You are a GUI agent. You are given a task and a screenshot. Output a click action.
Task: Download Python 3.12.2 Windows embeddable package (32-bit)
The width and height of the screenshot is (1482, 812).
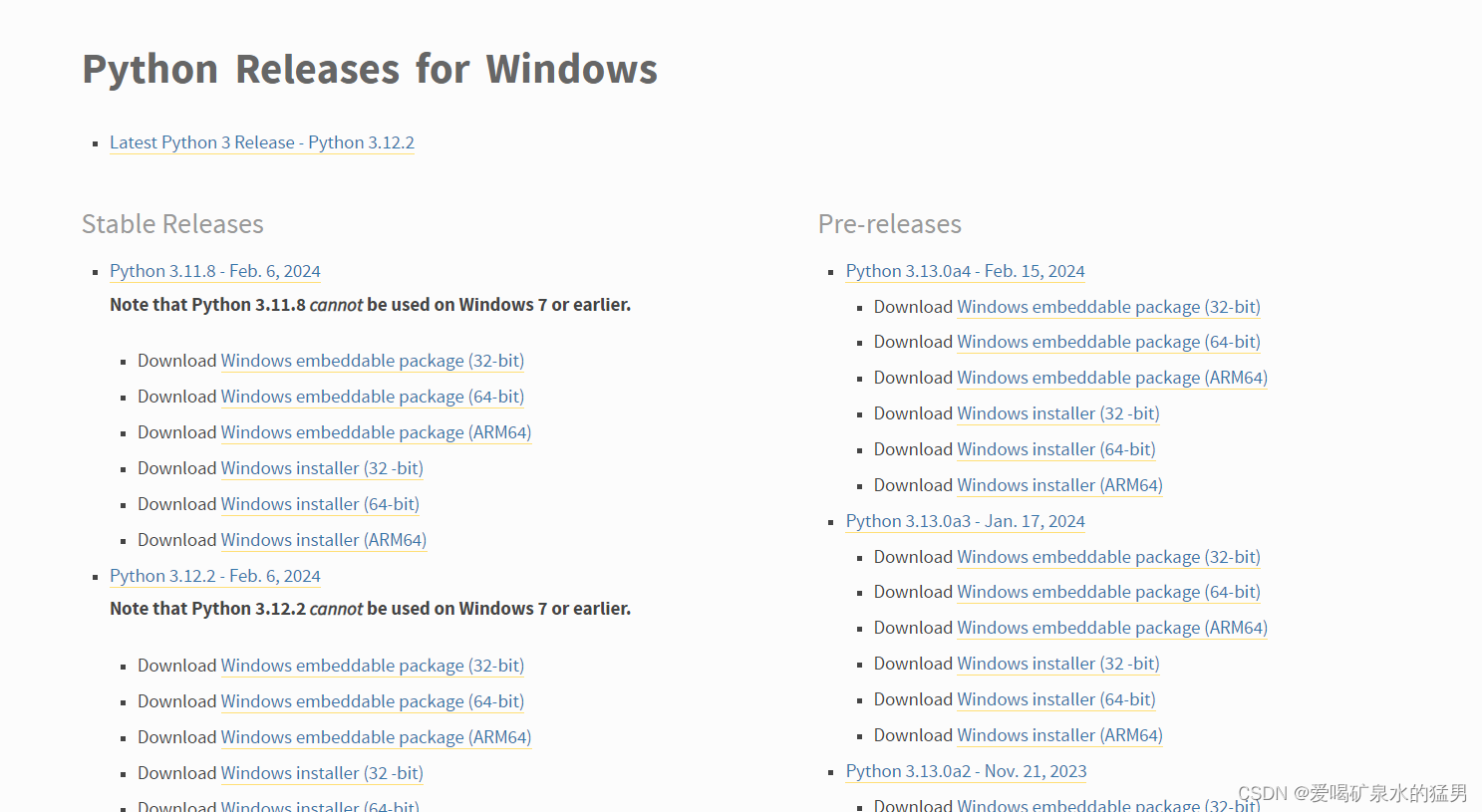tap(373, 666)
